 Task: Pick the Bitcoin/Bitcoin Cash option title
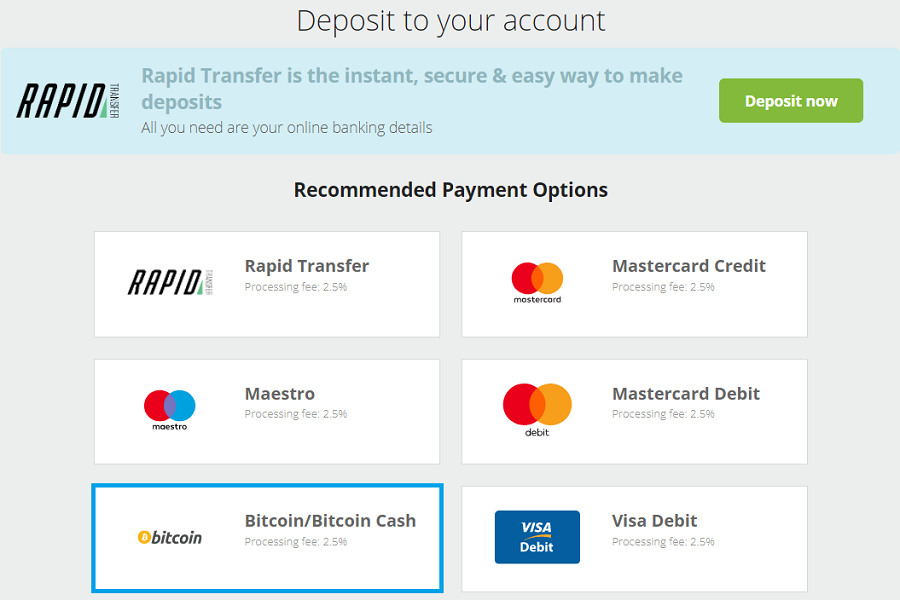coord(330,521)
